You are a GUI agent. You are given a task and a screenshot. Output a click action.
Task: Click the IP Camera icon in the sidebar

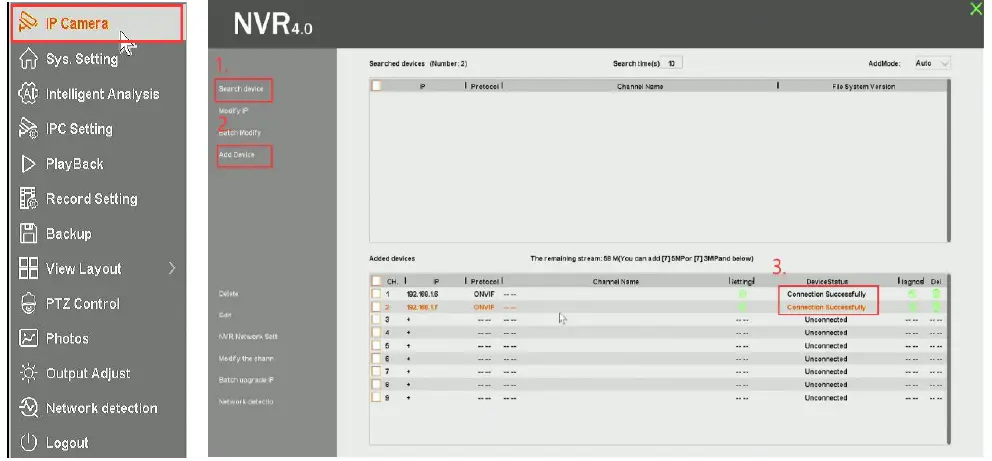tap(28, 23)
